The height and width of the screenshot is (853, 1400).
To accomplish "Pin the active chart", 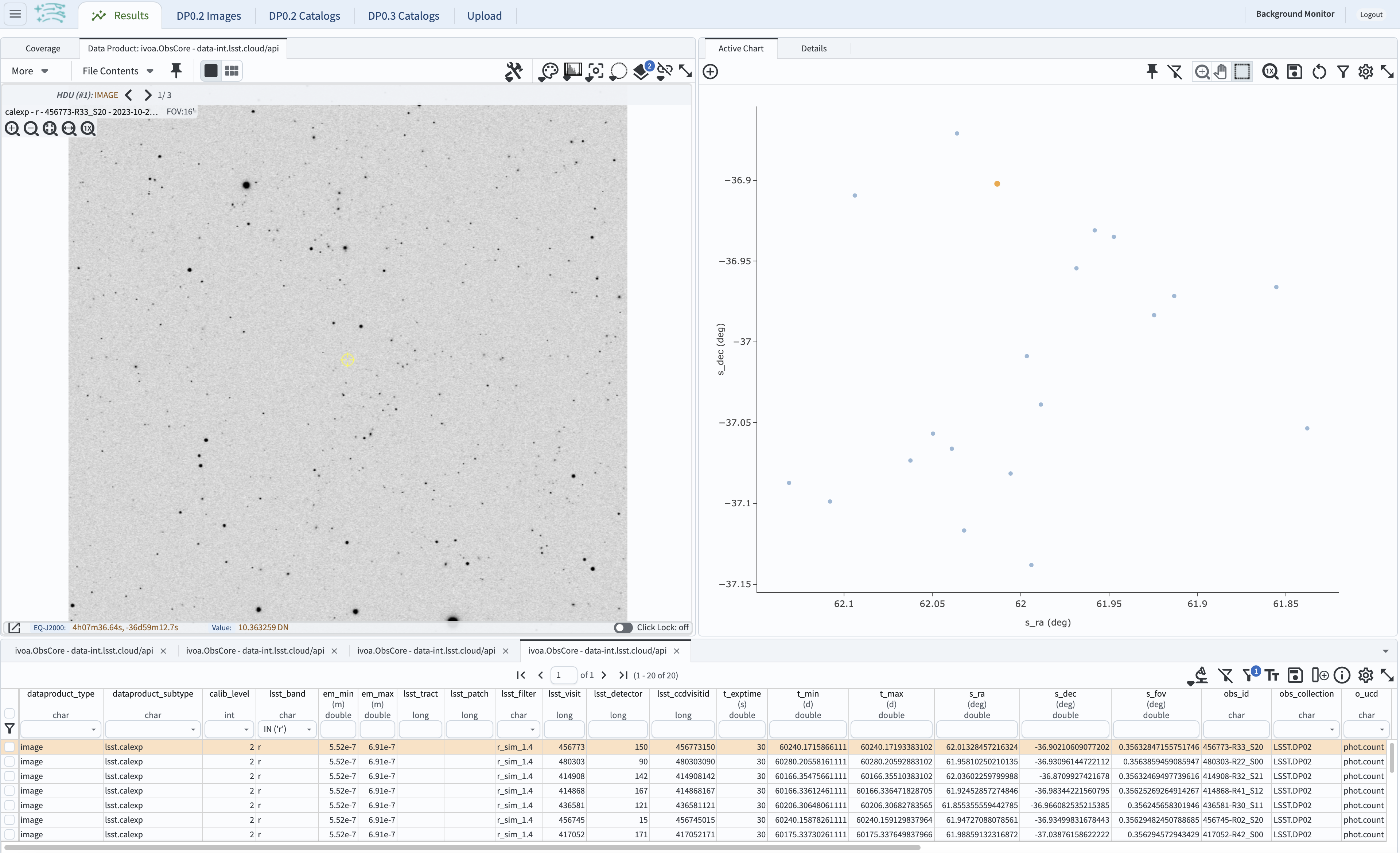I will (1152, 71).
